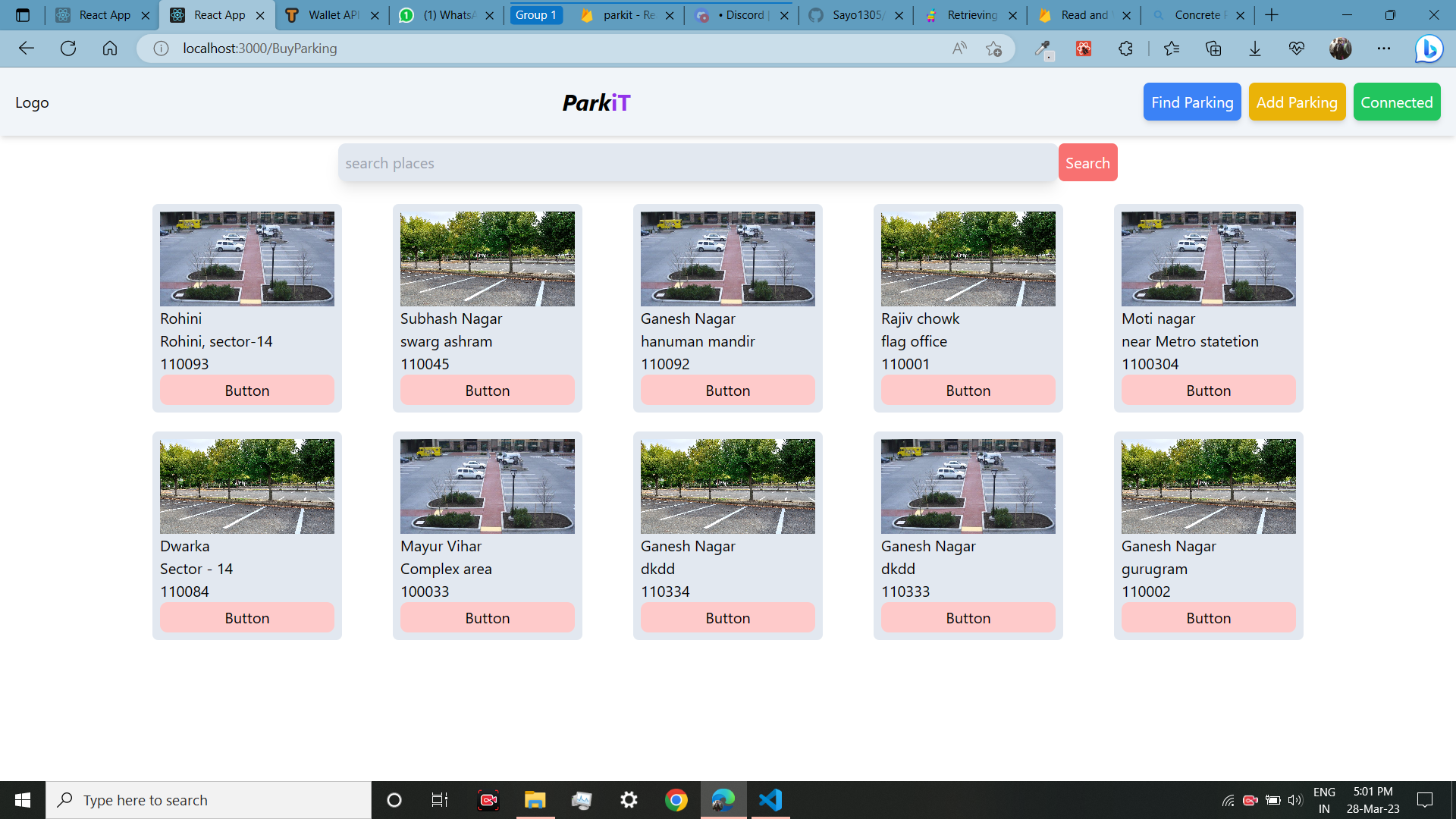Click the browser refresh icon
The height and width of the screenshot is (819, 1456).
click(68, 49)
